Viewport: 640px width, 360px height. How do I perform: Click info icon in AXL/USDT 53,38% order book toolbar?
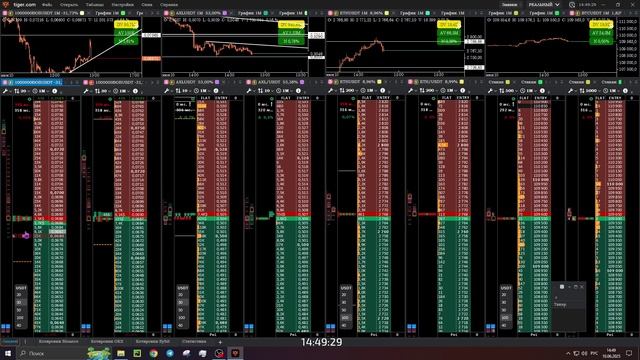pyautogui.click(x=298, y=91)
